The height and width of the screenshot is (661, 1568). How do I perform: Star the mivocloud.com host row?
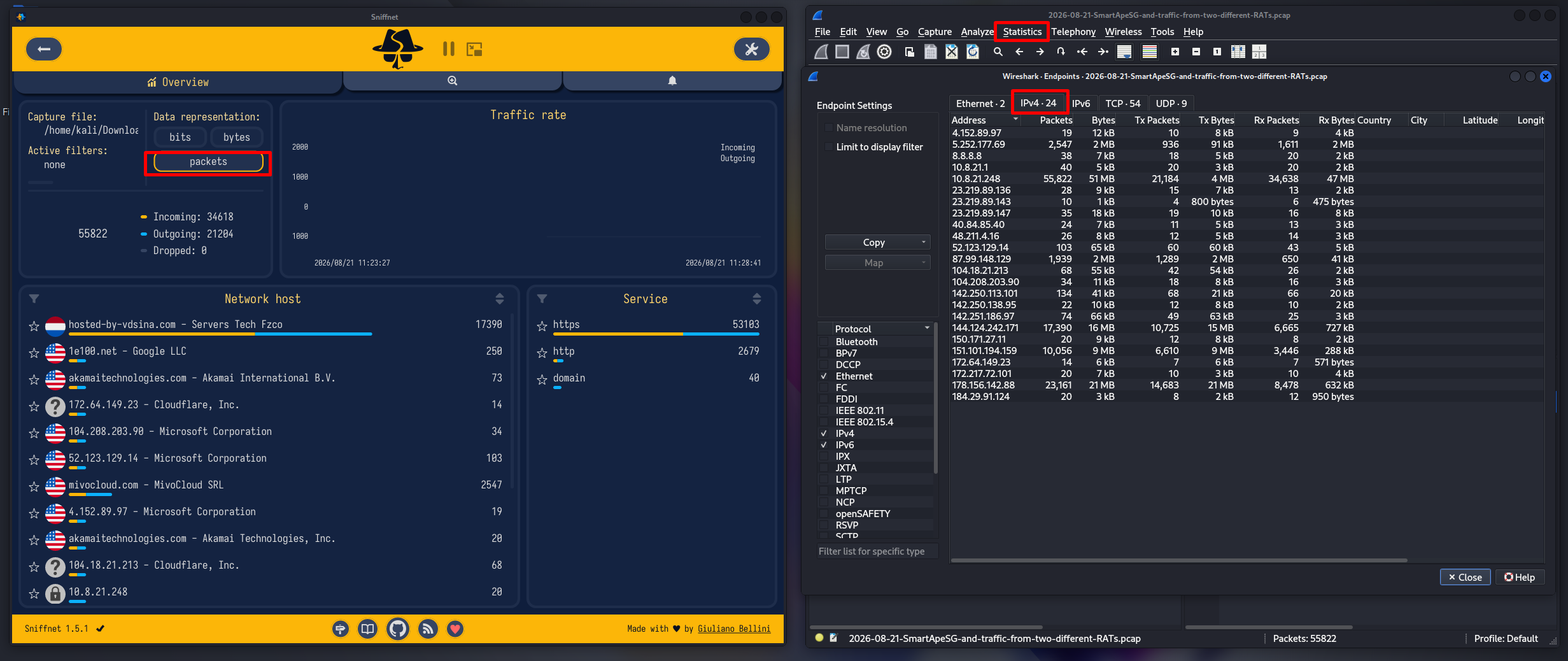(x=34, y=487)
